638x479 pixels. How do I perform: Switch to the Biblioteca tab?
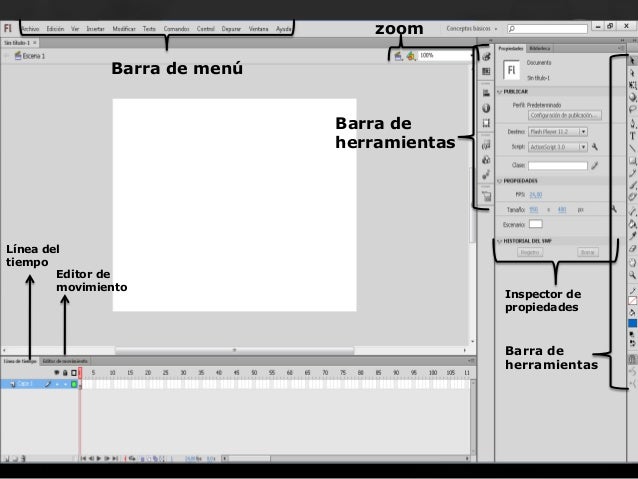pos(540,48)
